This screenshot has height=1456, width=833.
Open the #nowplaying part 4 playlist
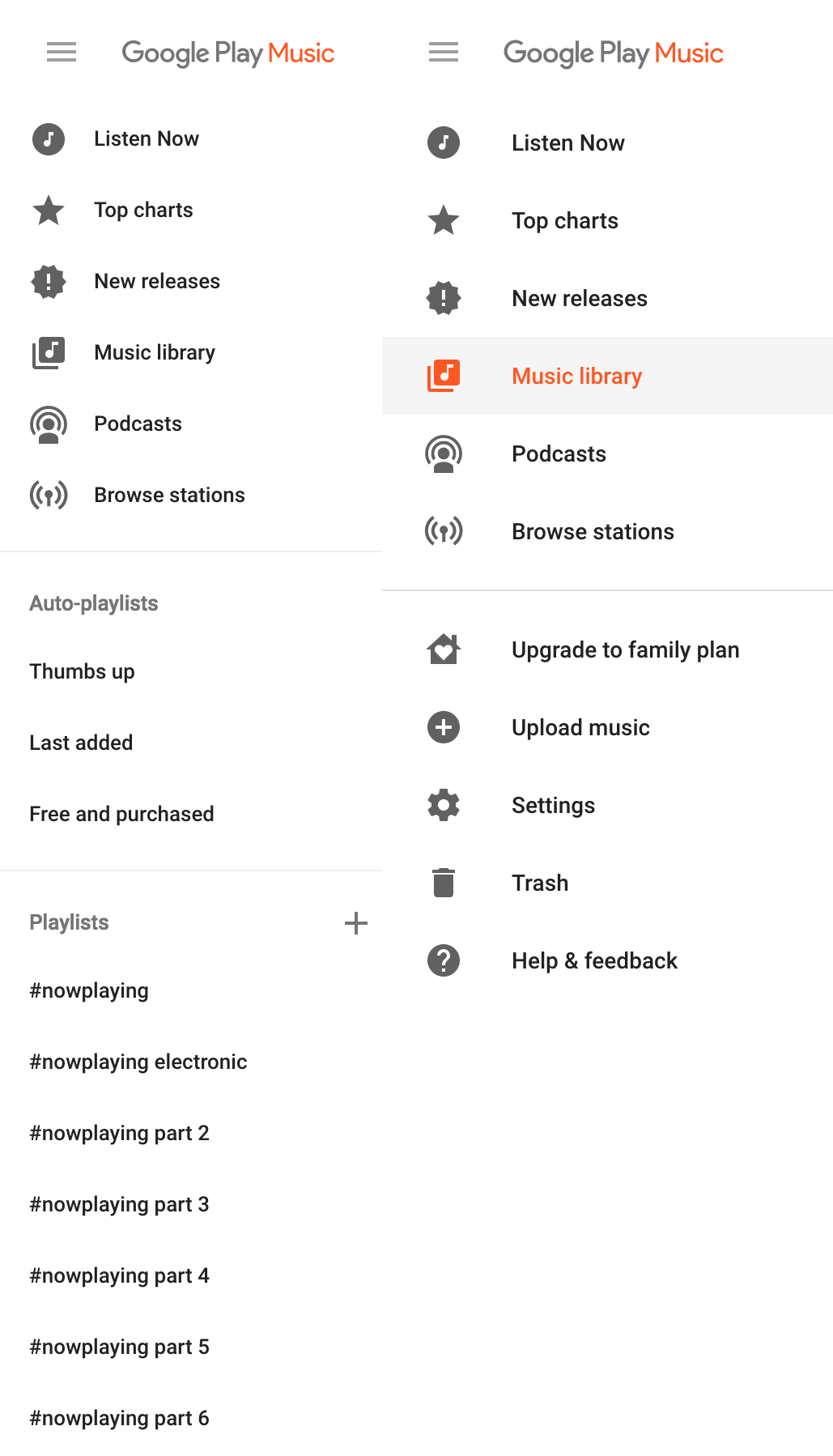coord(119,1275)
